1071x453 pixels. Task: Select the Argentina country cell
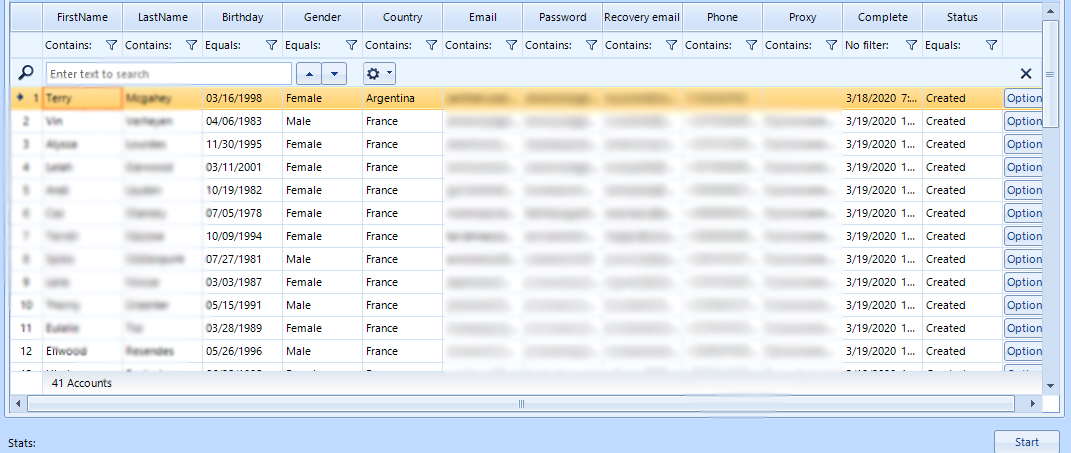tap(402, 98)
